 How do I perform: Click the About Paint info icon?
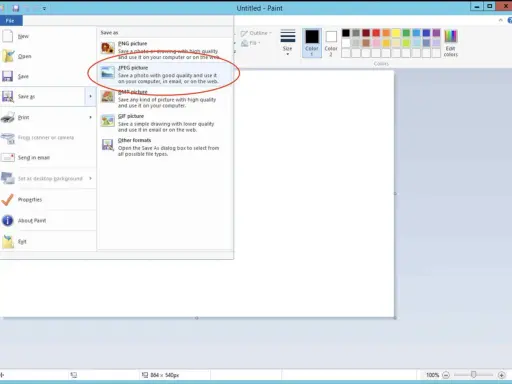[x=7, y=220]
